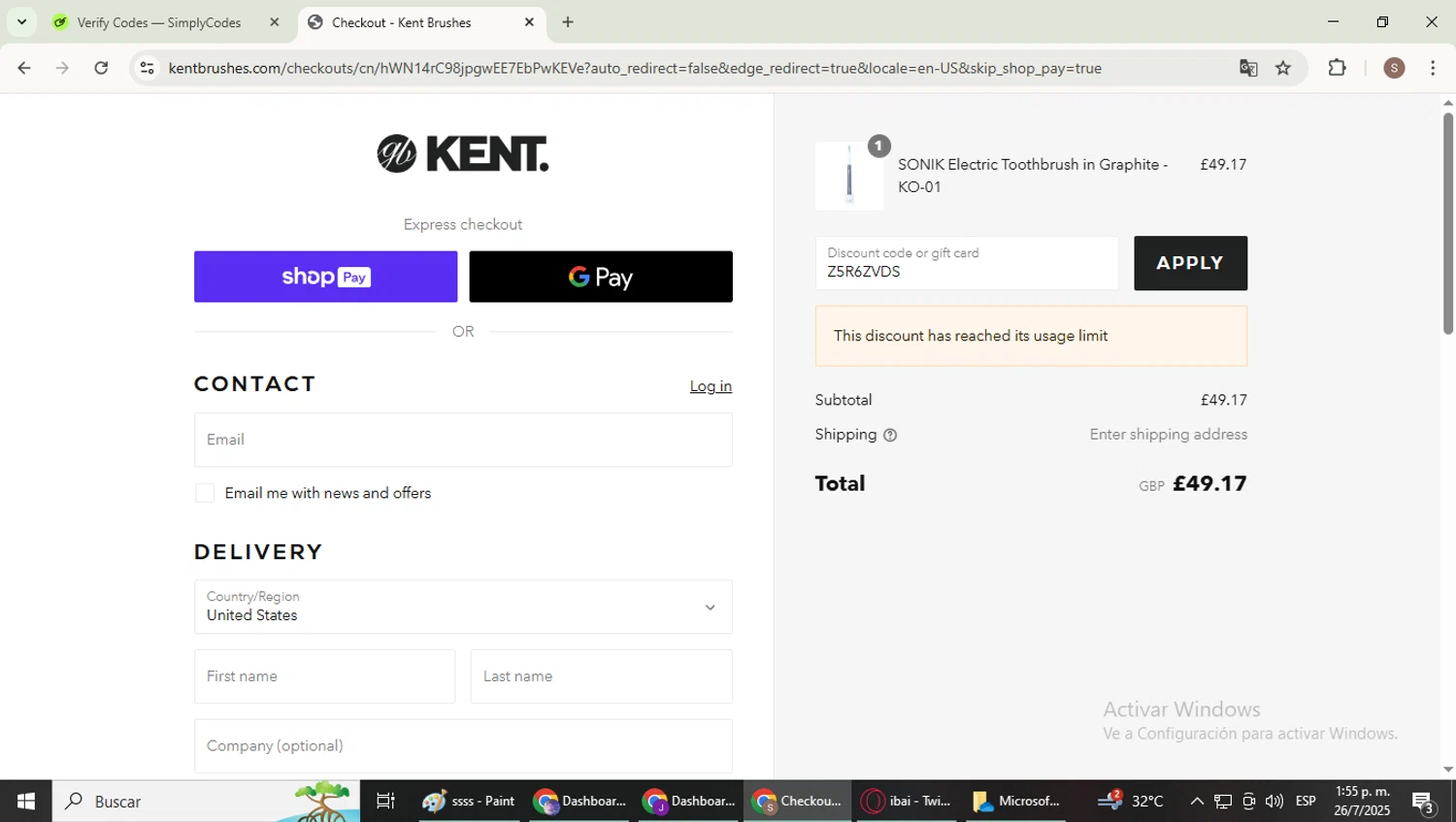The height and width of the screenshot is (822, 1456).
Task: Click the taskbar Buscar search box
Action: coord(206,801)
